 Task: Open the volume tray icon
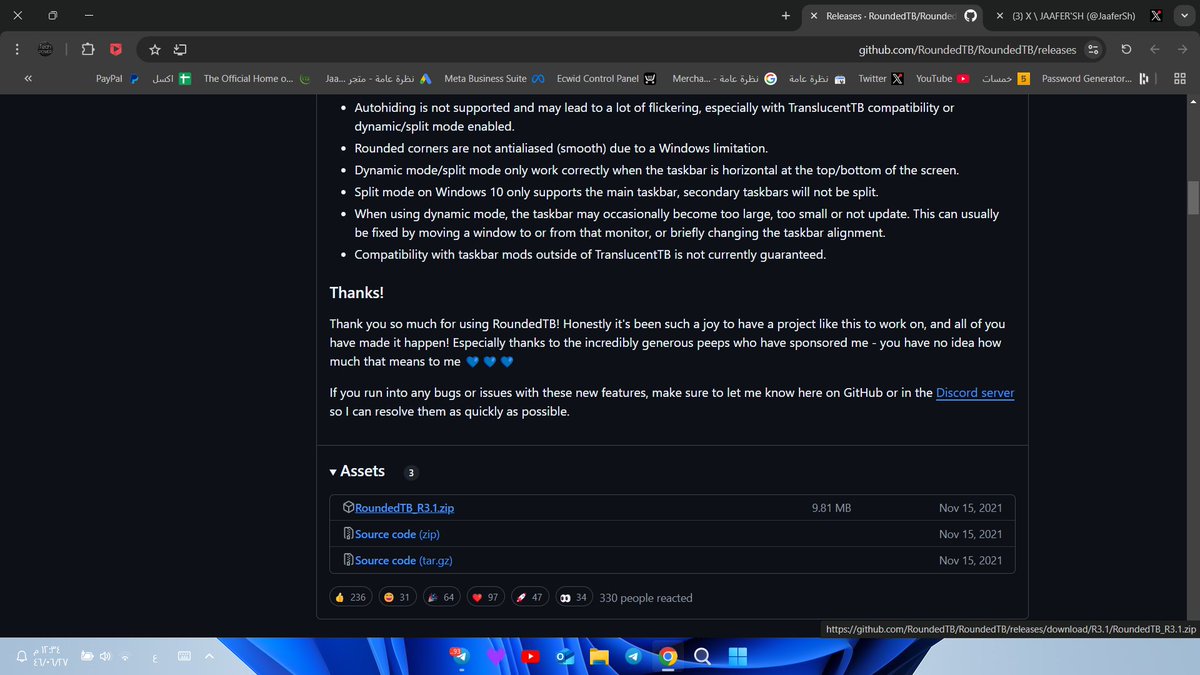(x=104, y=657)
